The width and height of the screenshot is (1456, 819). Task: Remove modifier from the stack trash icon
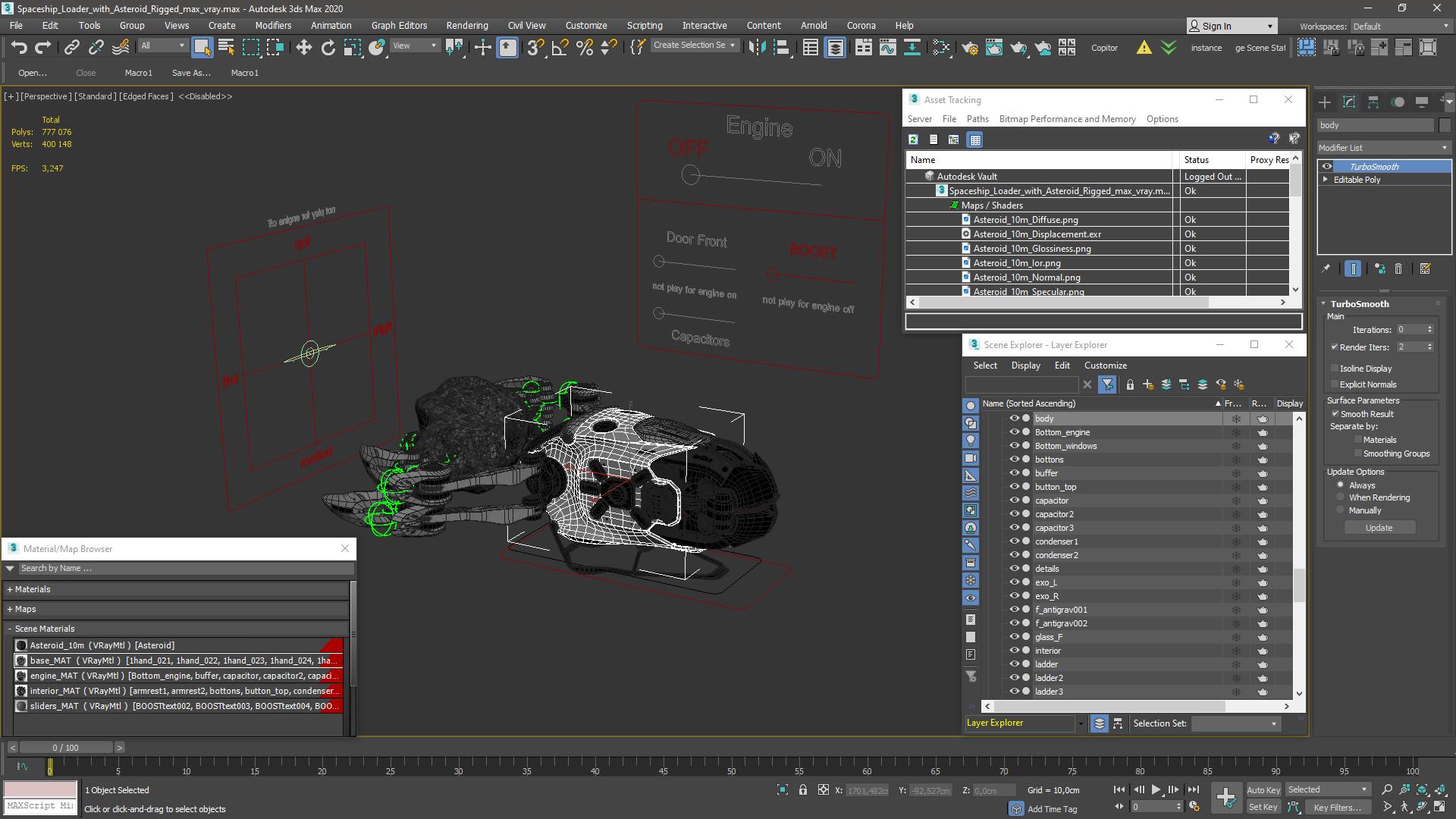(1398, 268)
